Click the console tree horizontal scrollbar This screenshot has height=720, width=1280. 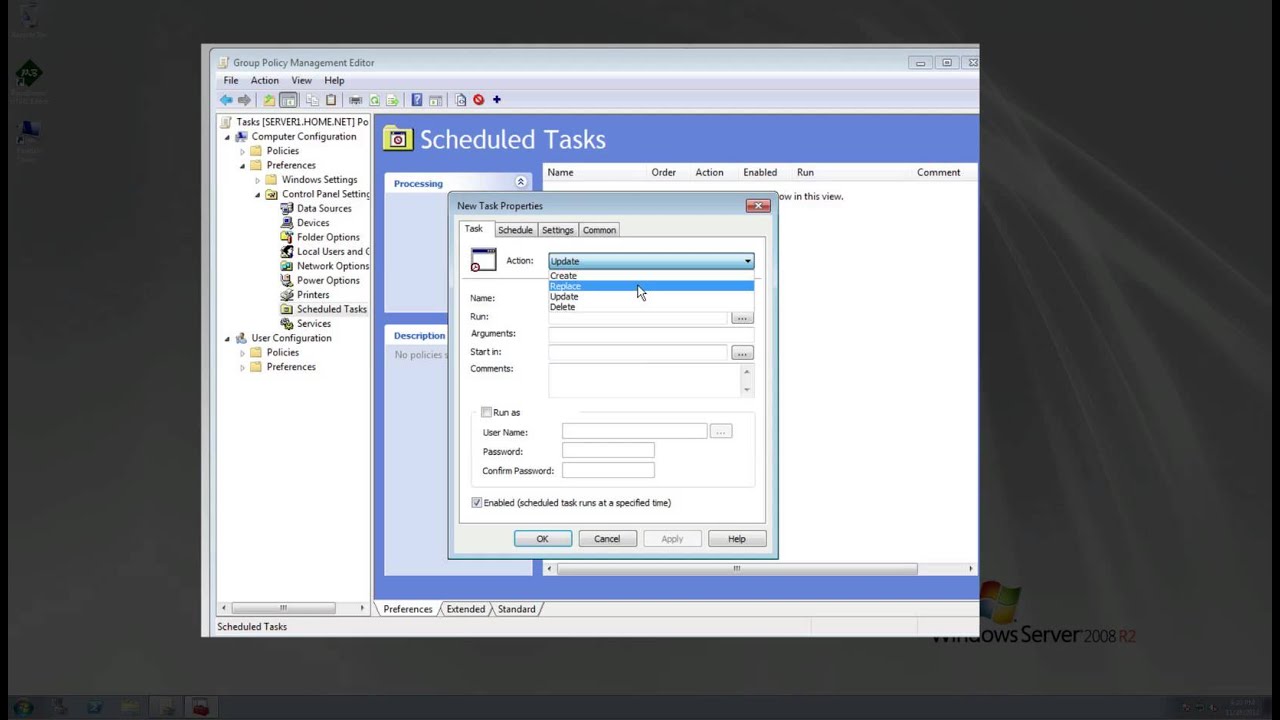coord(292,607)
